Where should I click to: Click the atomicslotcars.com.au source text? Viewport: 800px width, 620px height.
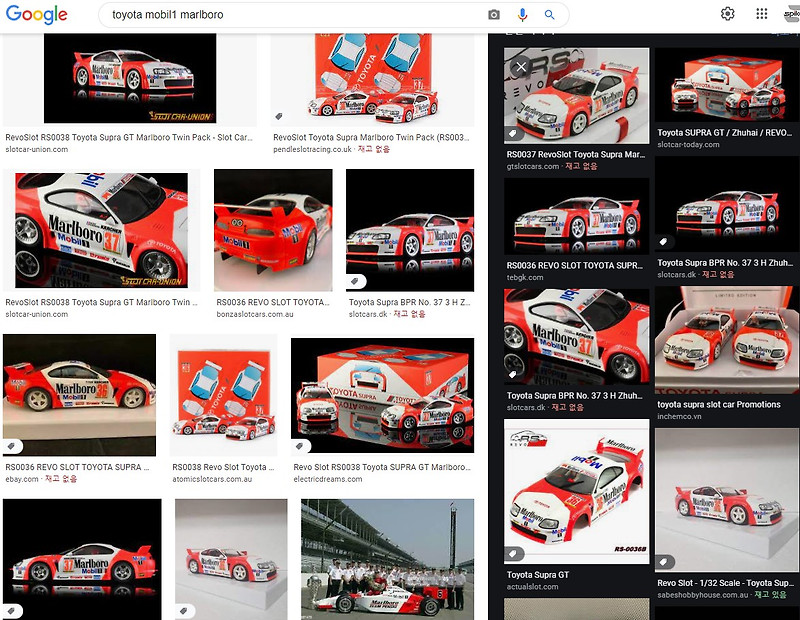click(212, 479)
